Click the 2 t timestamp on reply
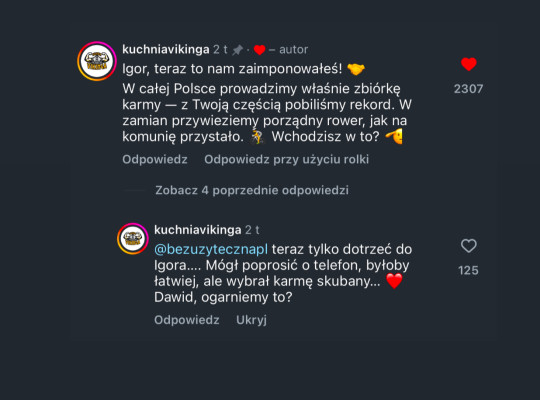Image resolution: width=540 pixels, height=400 pixels. point(252,230)
